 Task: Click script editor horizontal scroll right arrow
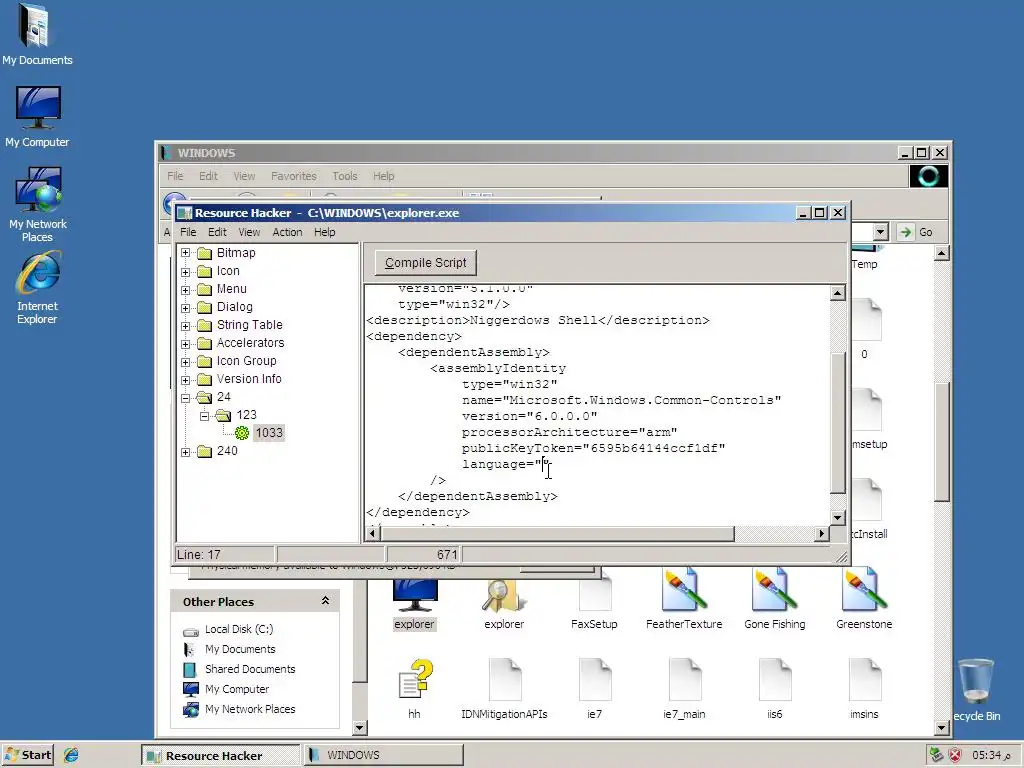822,534
